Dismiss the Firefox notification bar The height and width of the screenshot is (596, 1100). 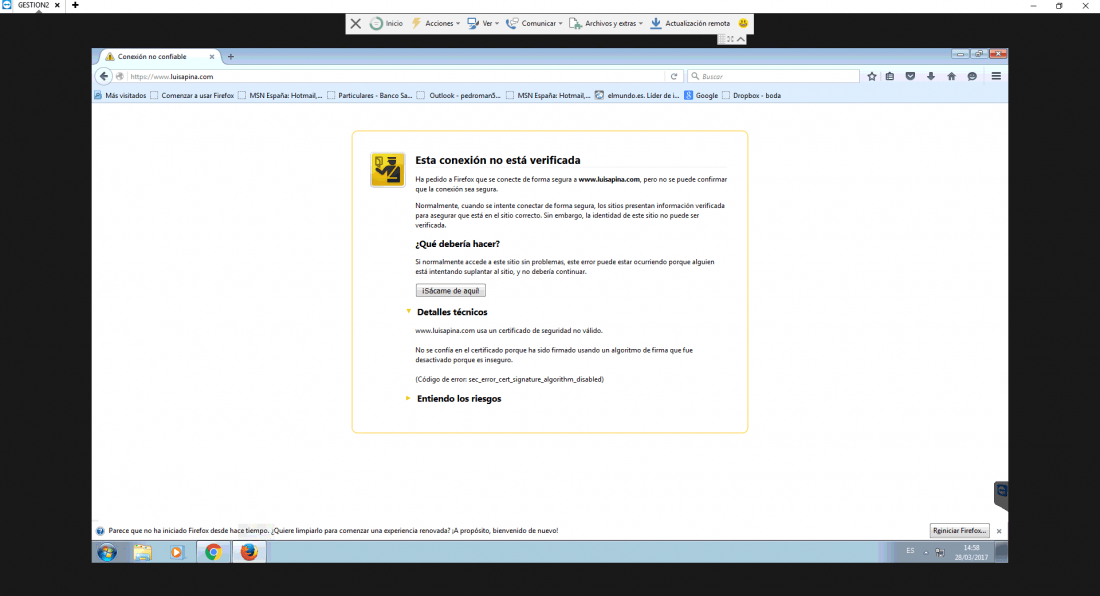tap(999, 531)
